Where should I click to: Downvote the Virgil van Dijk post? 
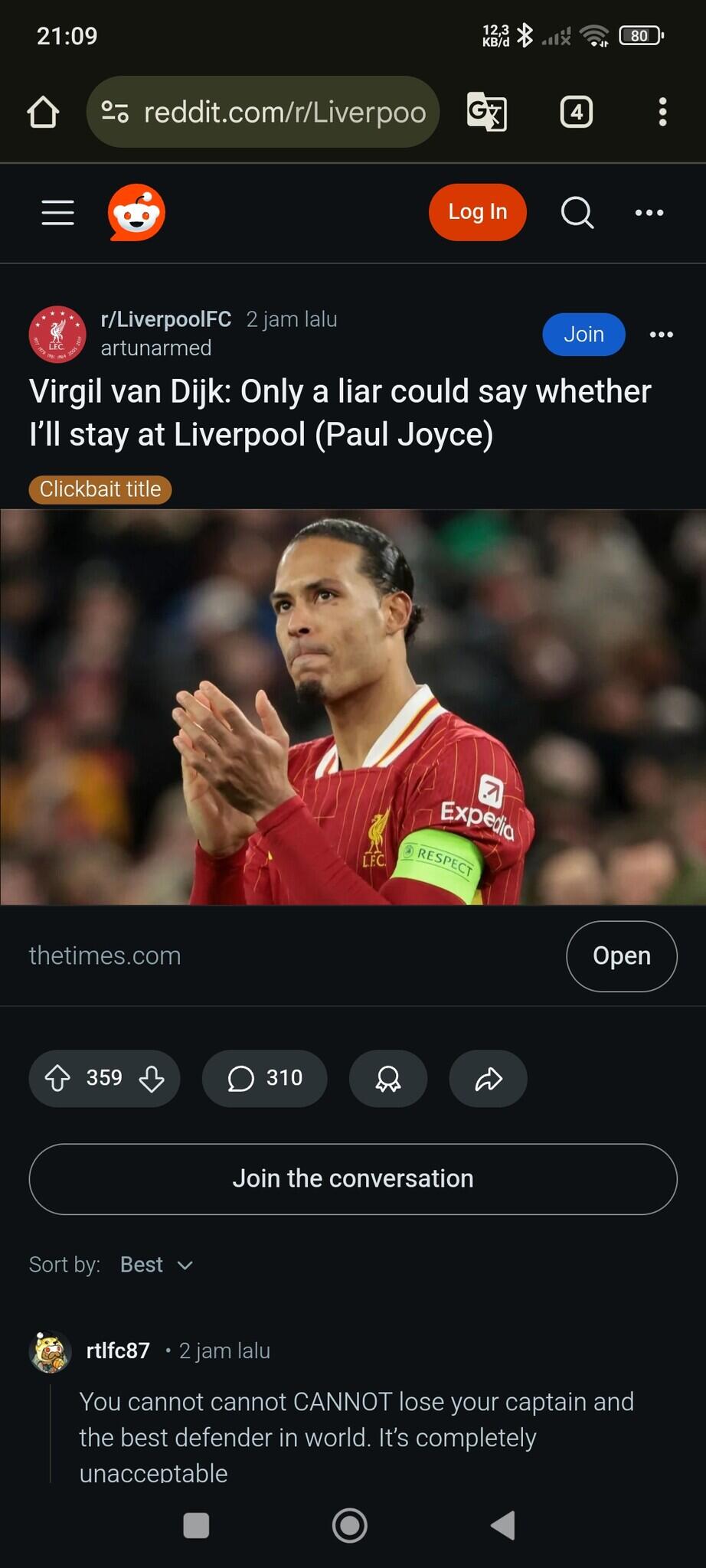click(x=152, y=1078)
